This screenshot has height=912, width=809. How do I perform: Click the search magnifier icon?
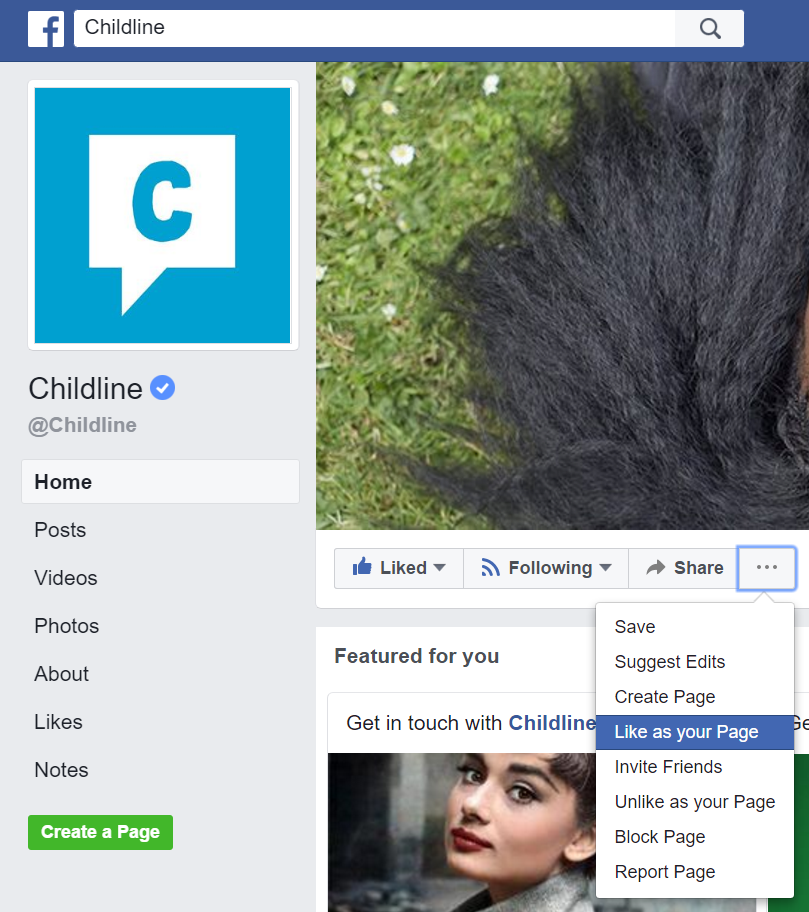coord(710,28)
